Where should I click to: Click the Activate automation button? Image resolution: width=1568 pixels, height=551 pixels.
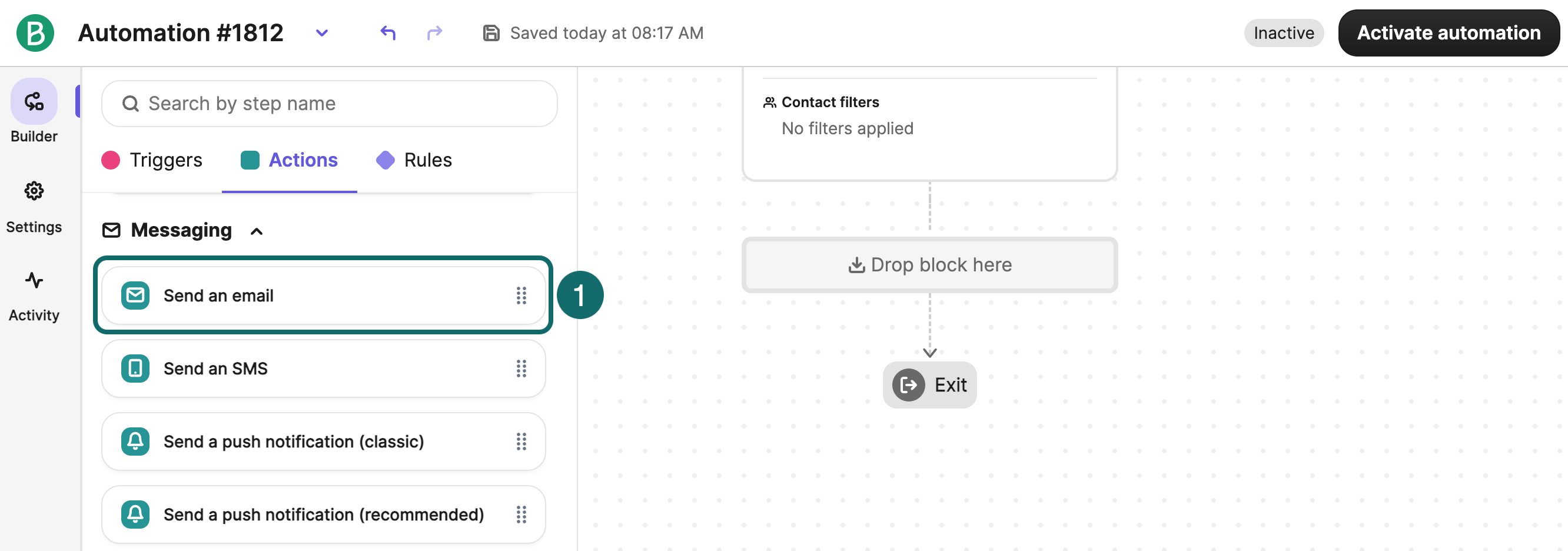1449,33
